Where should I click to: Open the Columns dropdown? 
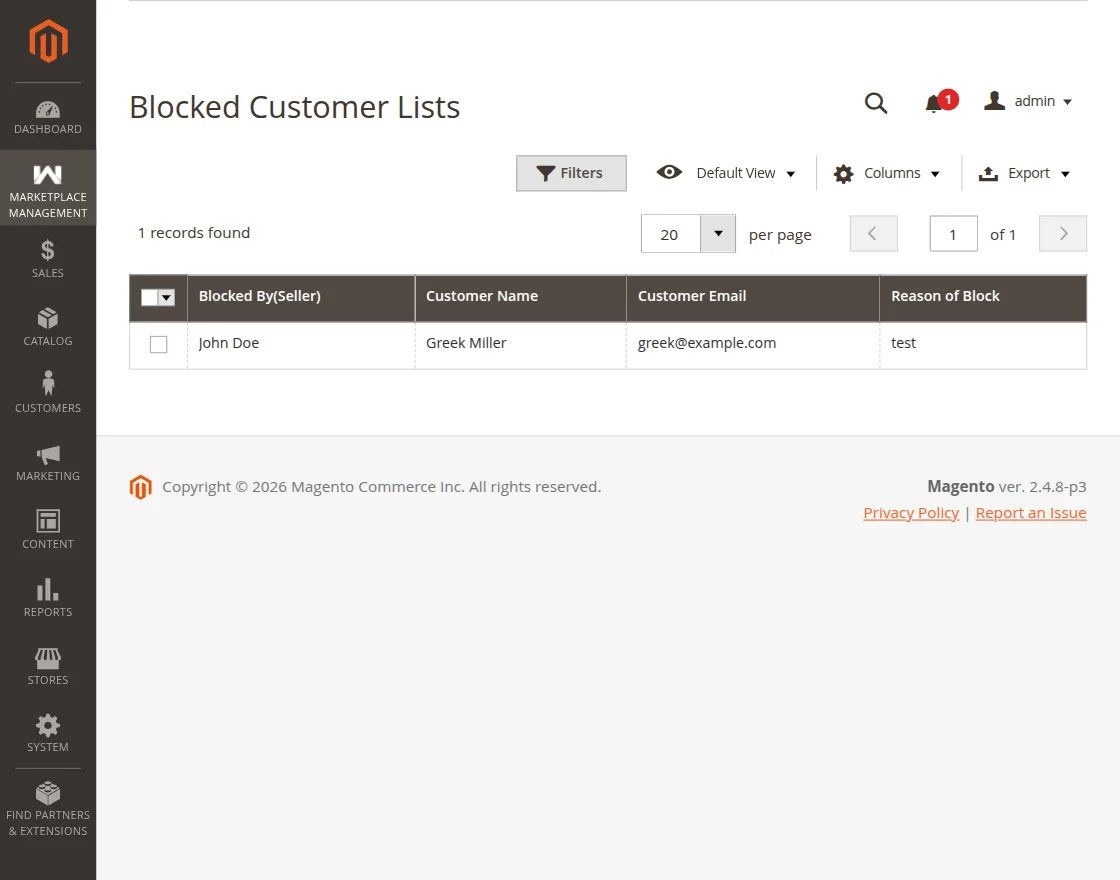click(886, 172)
